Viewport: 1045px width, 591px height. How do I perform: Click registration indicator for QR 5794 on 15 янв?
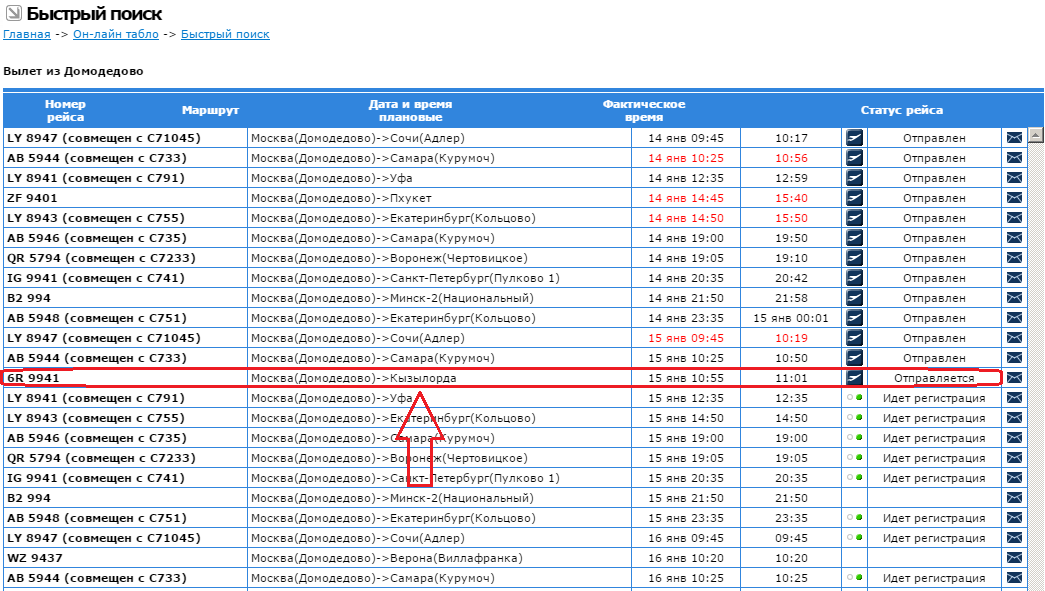click(x=854, y=458)
